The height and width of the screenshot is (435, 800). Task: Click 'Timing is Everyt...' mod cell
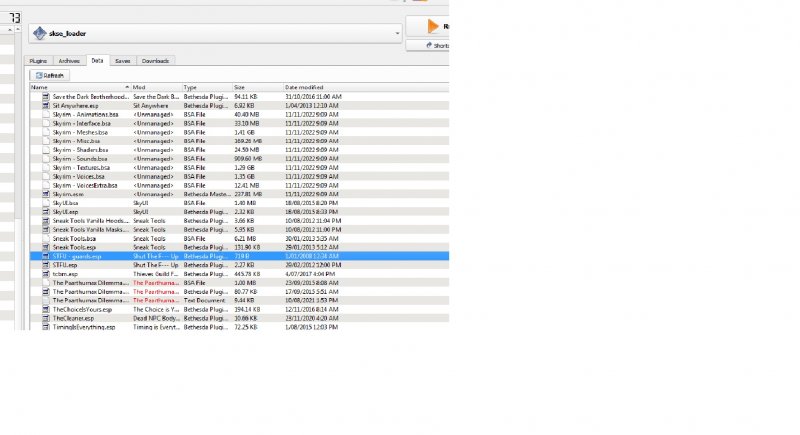(x=156, y=327)
